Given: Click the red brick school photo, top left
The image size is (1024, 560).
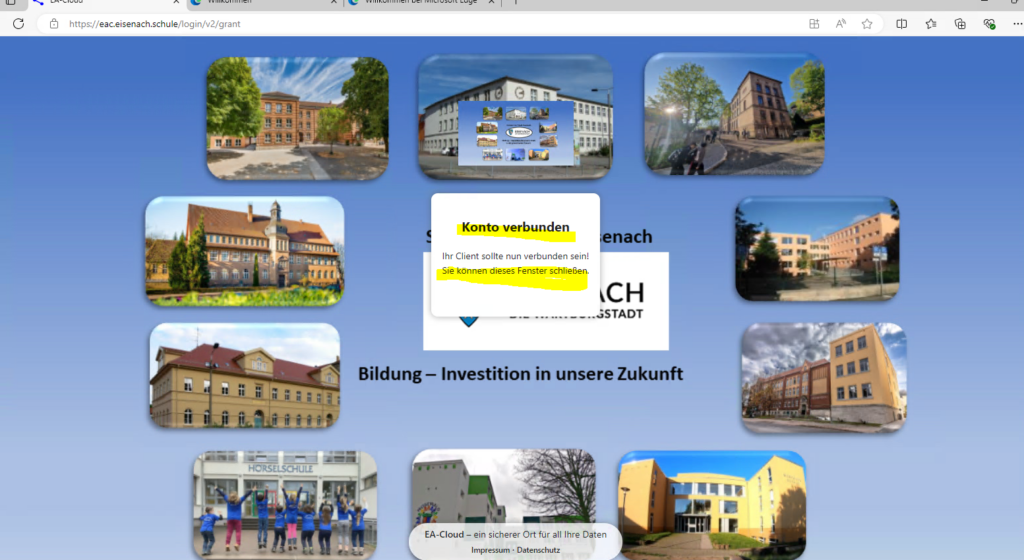Looking at the screenshot, I should click(x=298, y=118).
